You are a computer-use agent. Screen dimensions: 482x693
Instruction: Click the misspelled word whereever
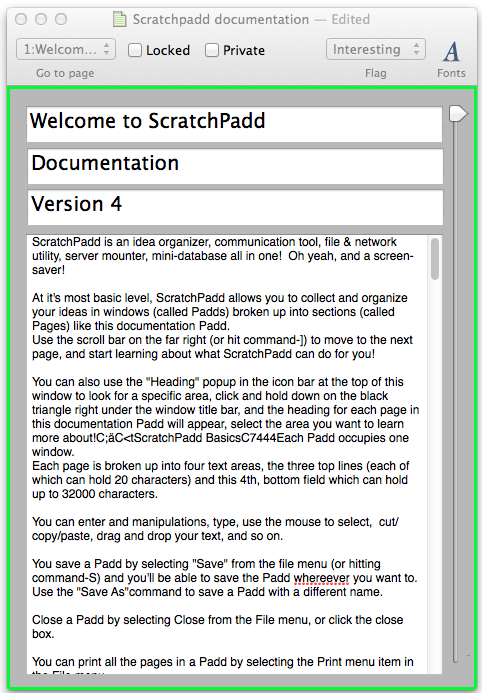click(x=321, y=578)
